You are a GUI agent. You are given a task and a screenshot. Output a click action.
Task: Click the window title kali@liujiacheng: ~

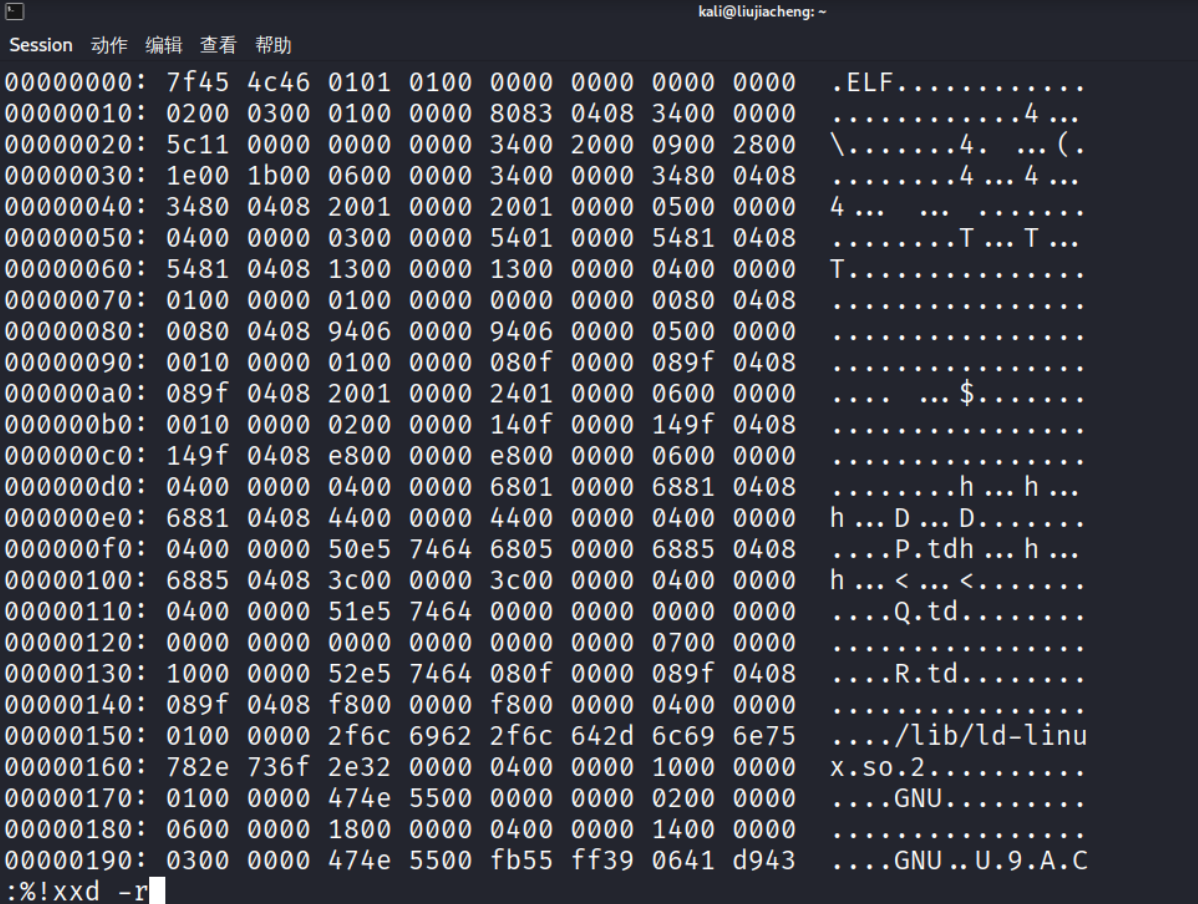pos(762,11)
